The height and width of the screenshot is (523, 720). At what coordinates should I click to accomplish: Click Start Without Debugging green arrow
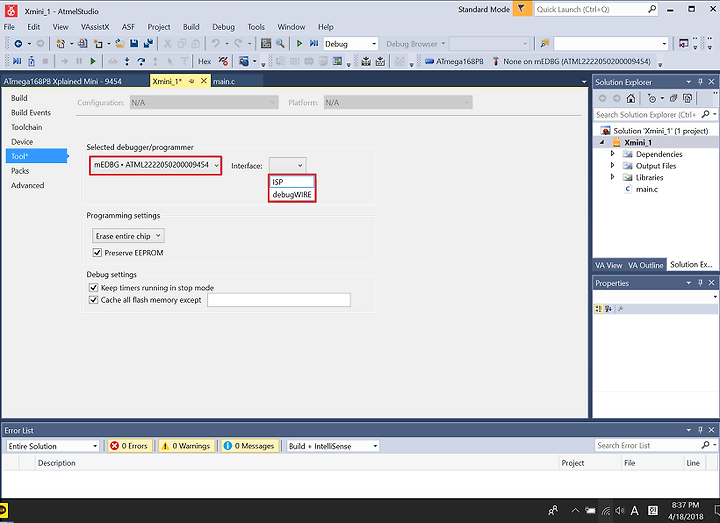tap(299, 44)
